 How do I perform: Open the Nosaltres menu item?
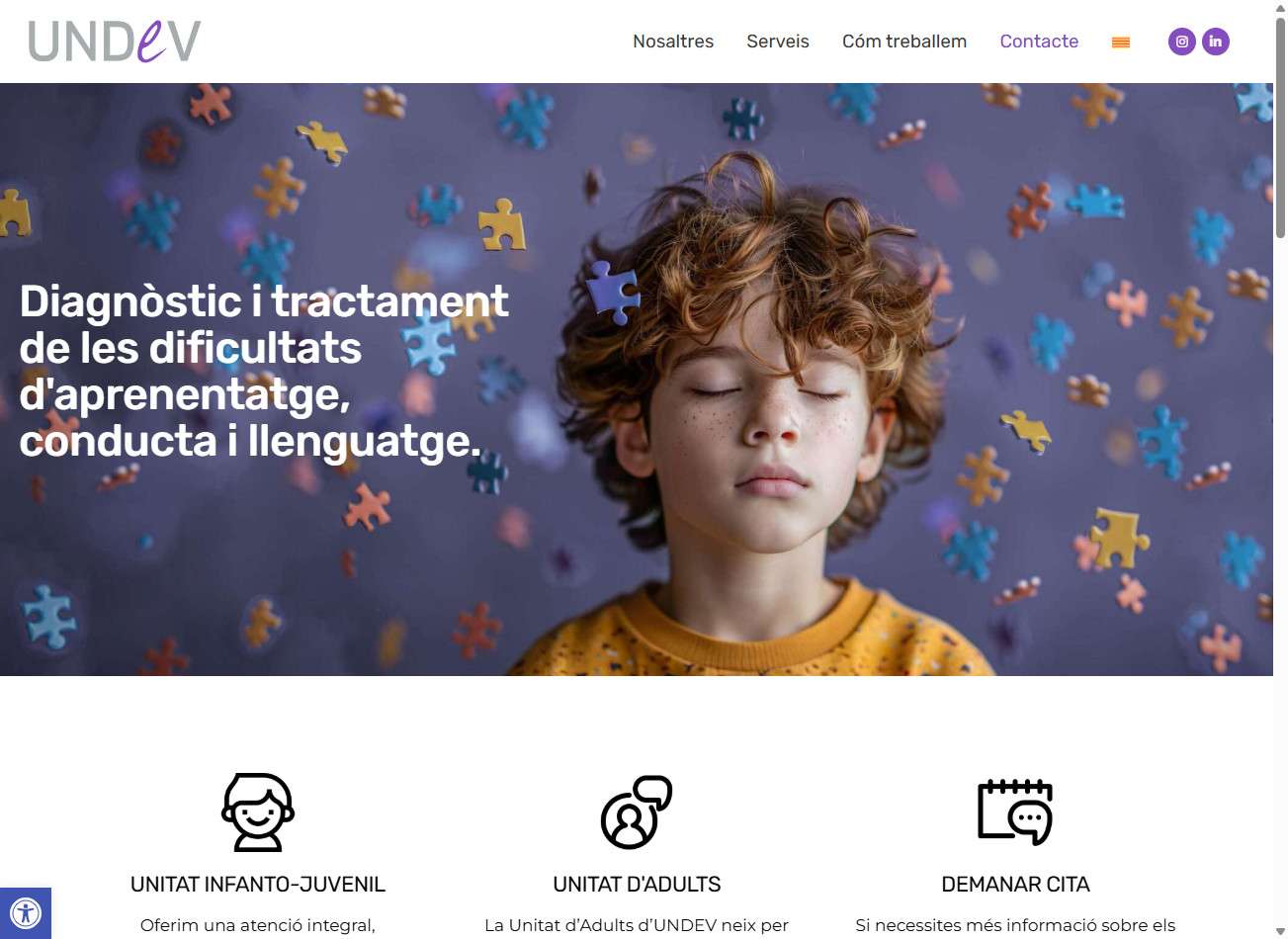[673, 42]
